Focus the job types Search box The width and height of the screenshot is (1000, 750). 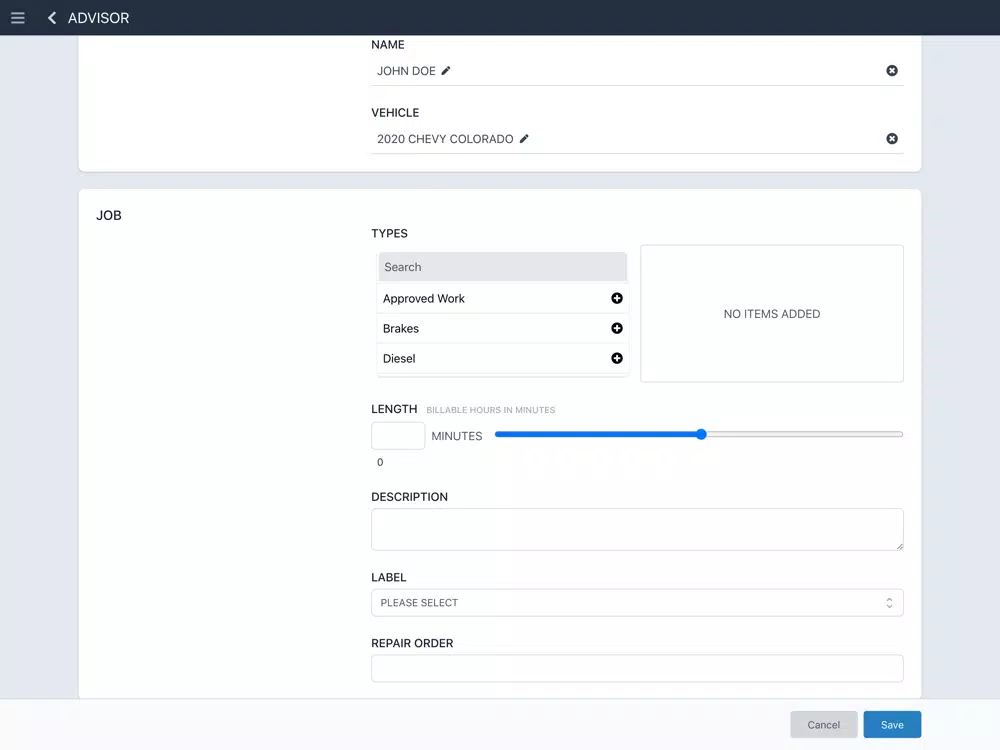pyautogui.click(x=503, y=267)
